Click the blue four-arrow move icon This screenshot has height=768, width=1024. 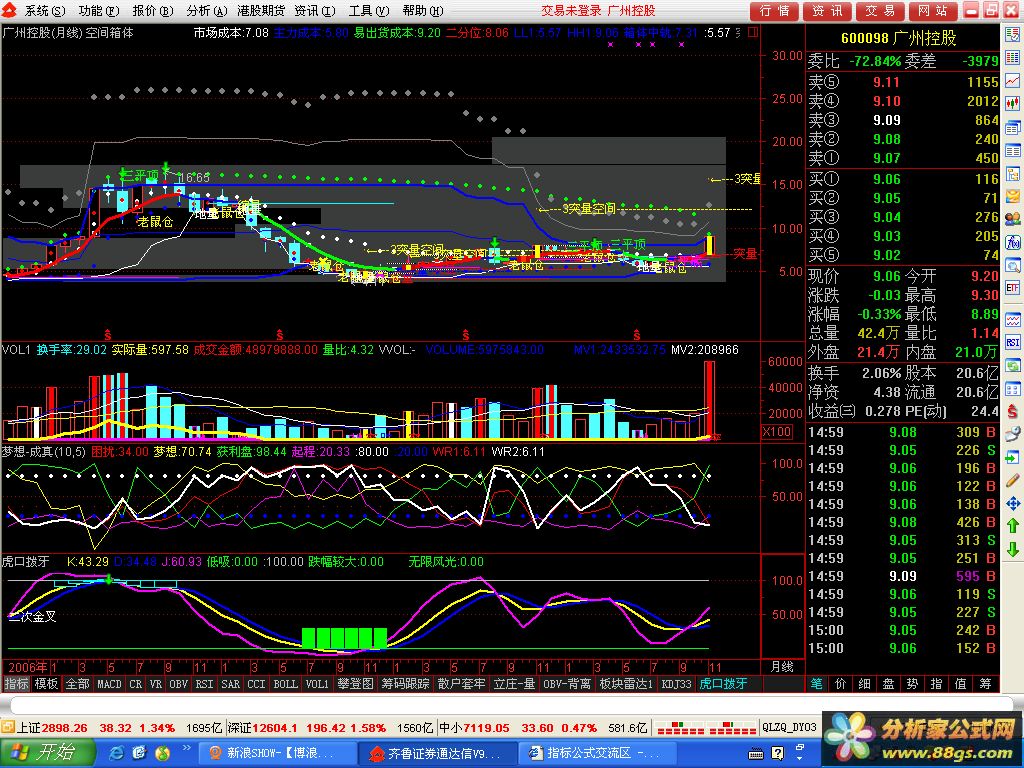1013,503
